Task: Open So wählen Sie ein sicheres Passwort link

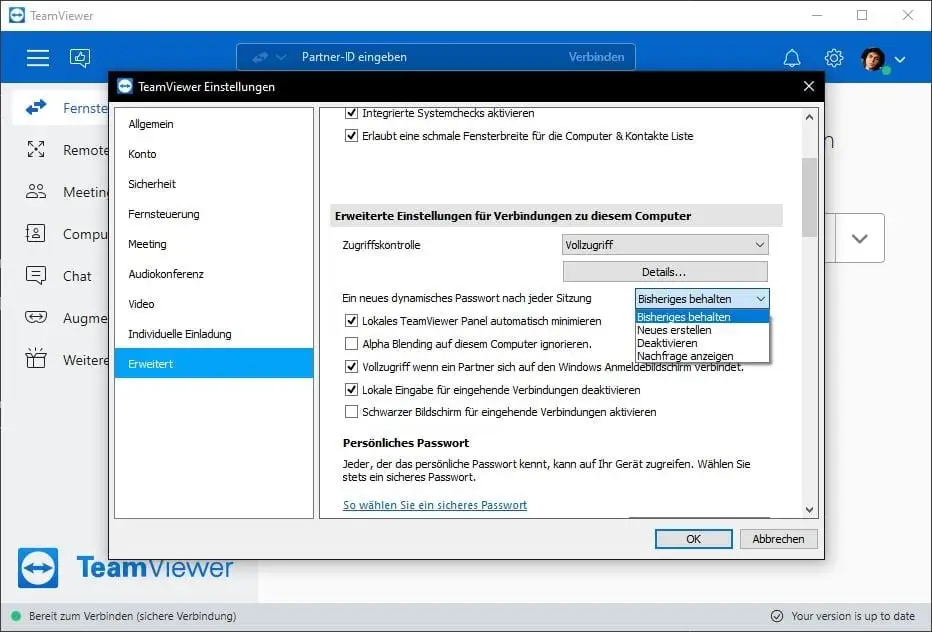Action: [434, 505]
